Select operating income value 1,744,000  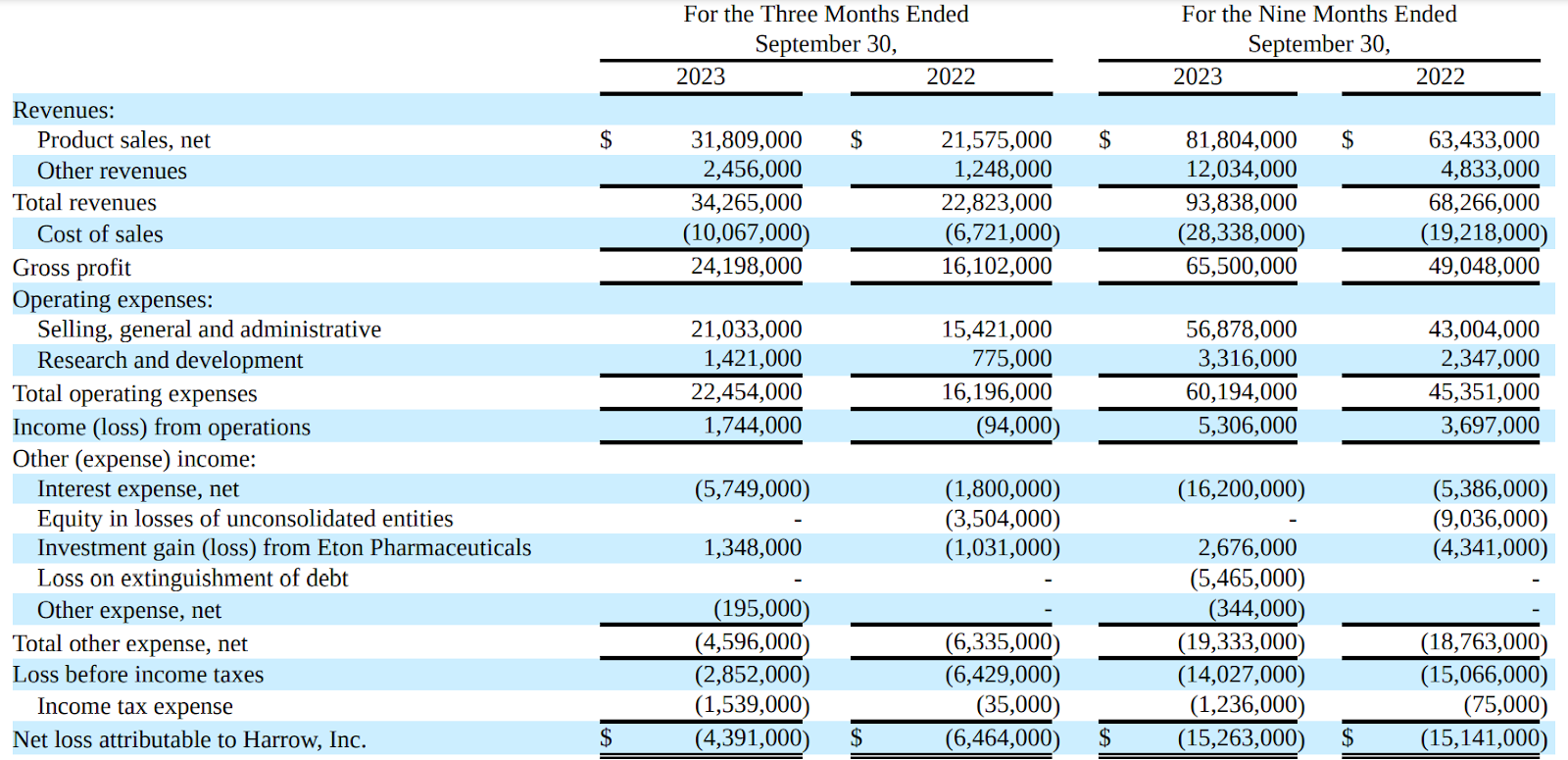pyautogui.click(x=752, y=425)
